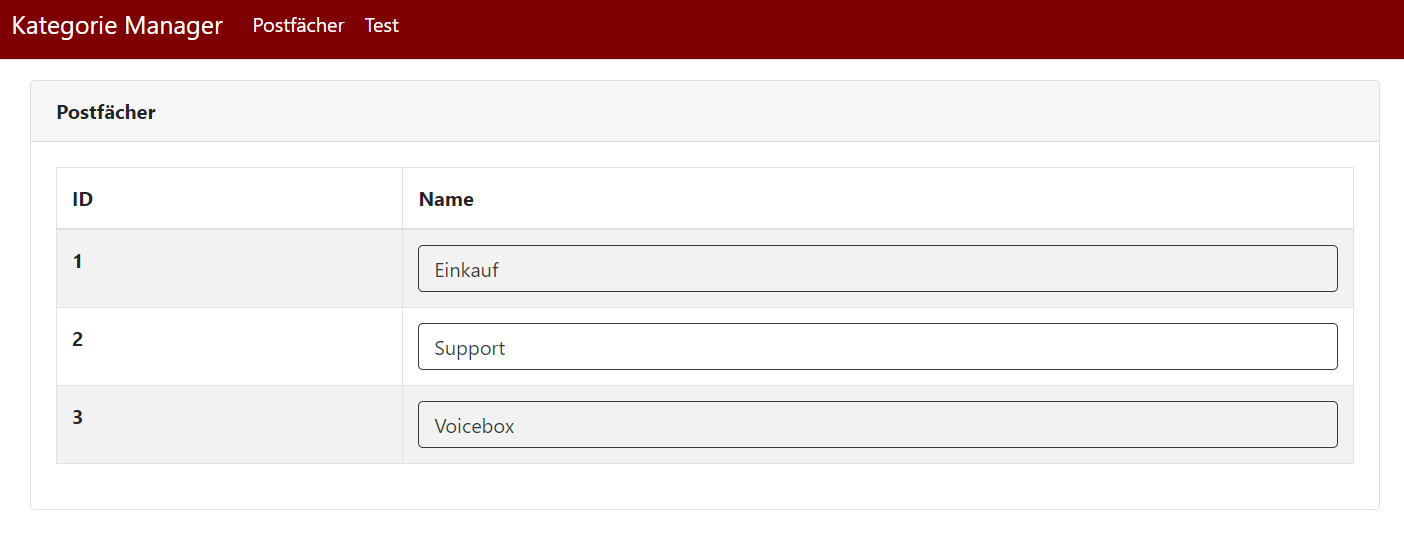Click the Kategorie Manager brand title
Viewport: 1404px width, 549px height.
coord(117,26)
